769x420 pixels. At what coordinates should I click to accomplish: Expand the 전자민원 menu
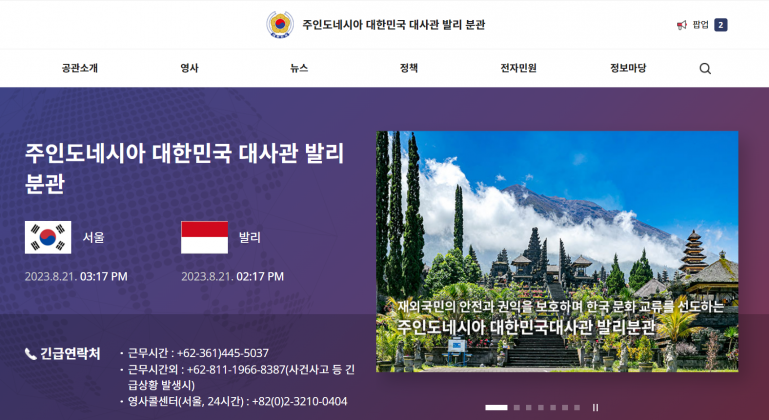(518, 69)
